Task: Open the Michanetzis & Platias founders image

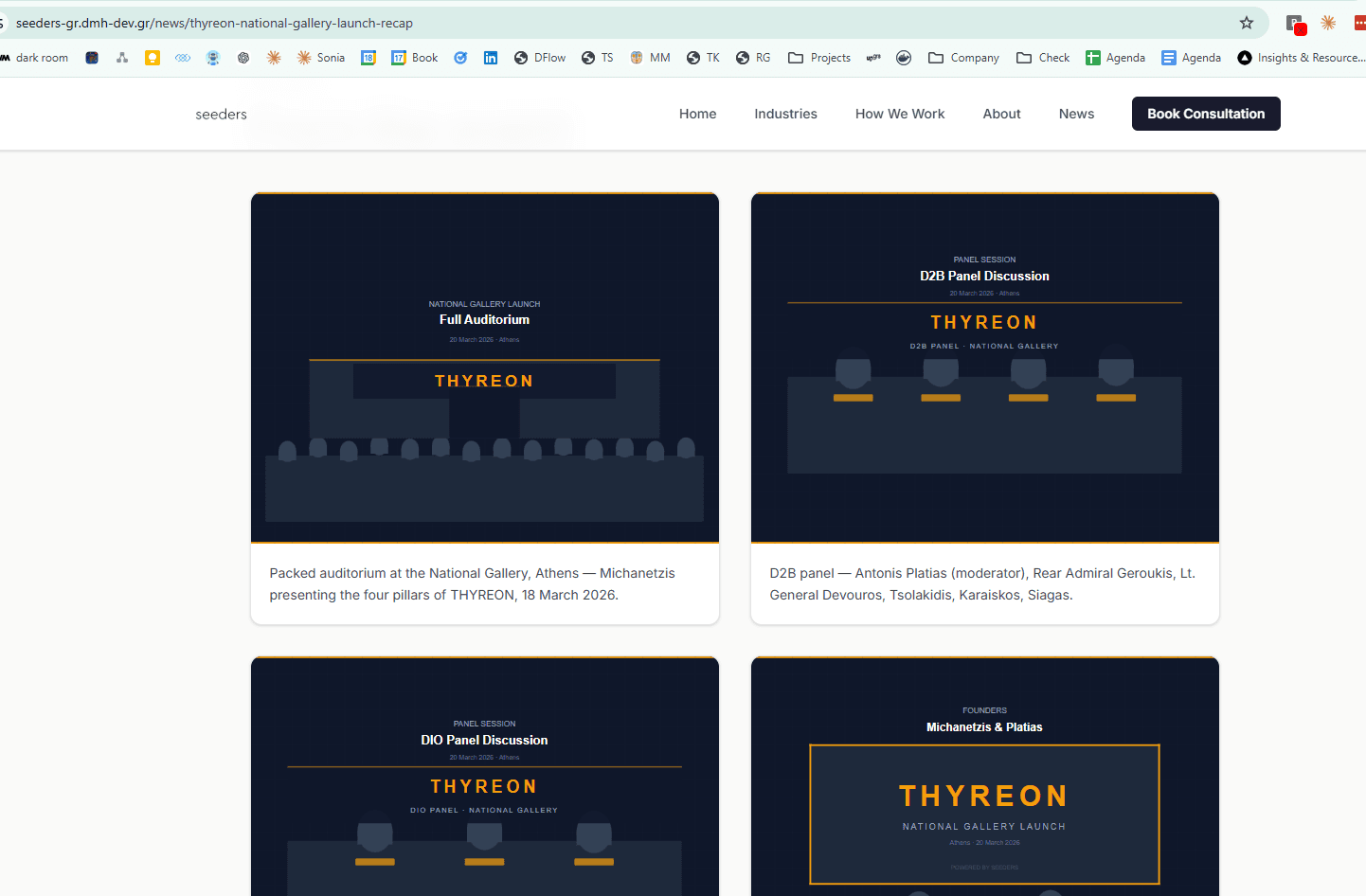Action: point(985,777)
